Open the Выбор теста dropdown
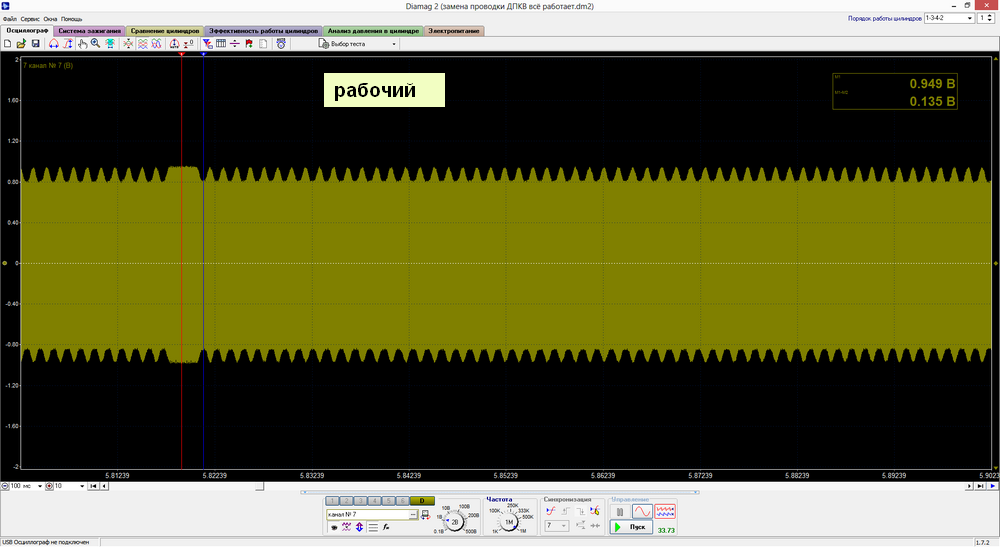Viewport: 1000px width, 547px height. click(358, 44)
